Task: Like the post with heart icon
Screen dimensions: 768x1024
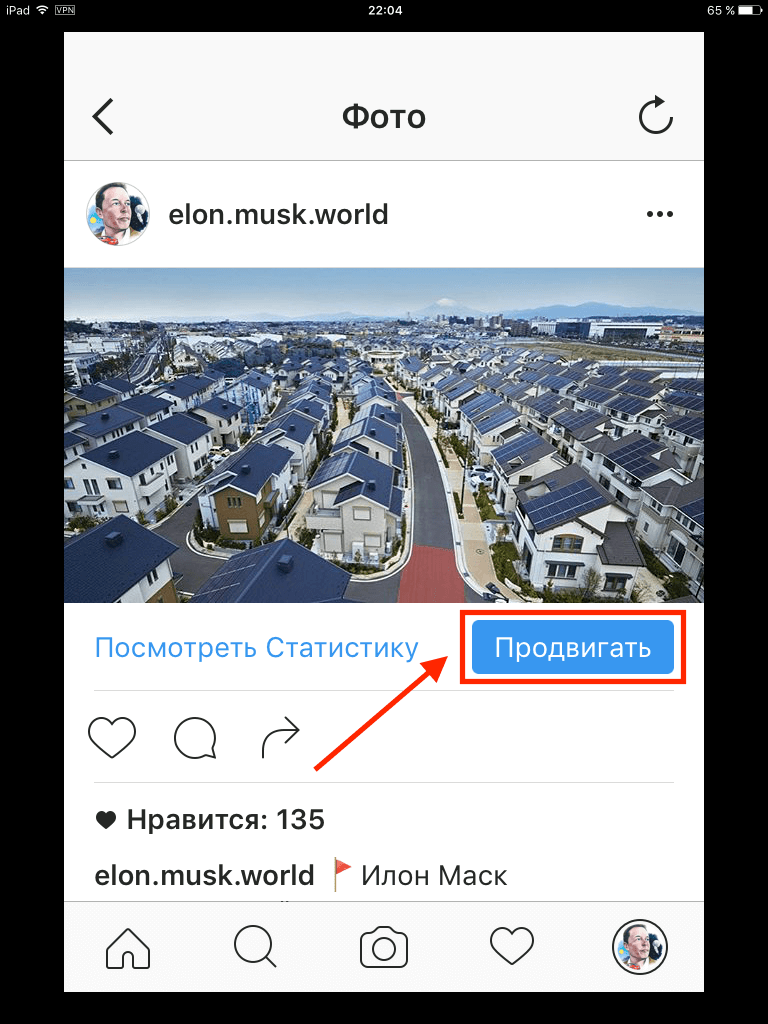Action: (112, 737)
